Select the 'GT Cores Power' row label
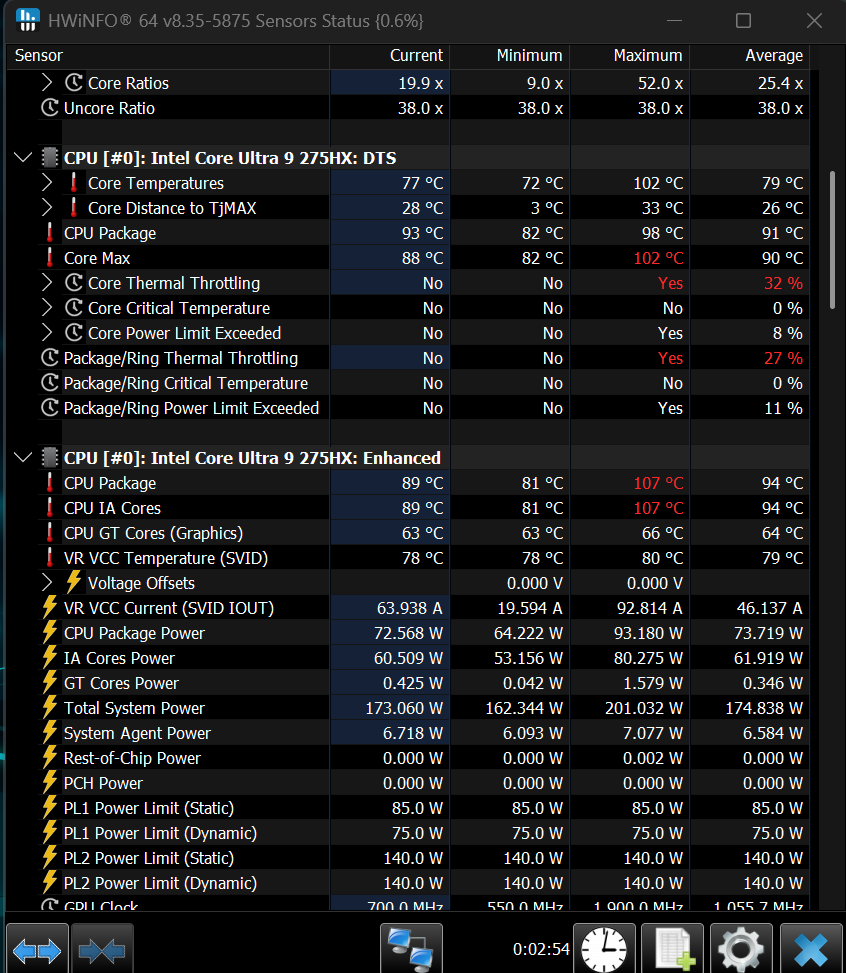Screen dimensions: 846x973 click(121, 683)
